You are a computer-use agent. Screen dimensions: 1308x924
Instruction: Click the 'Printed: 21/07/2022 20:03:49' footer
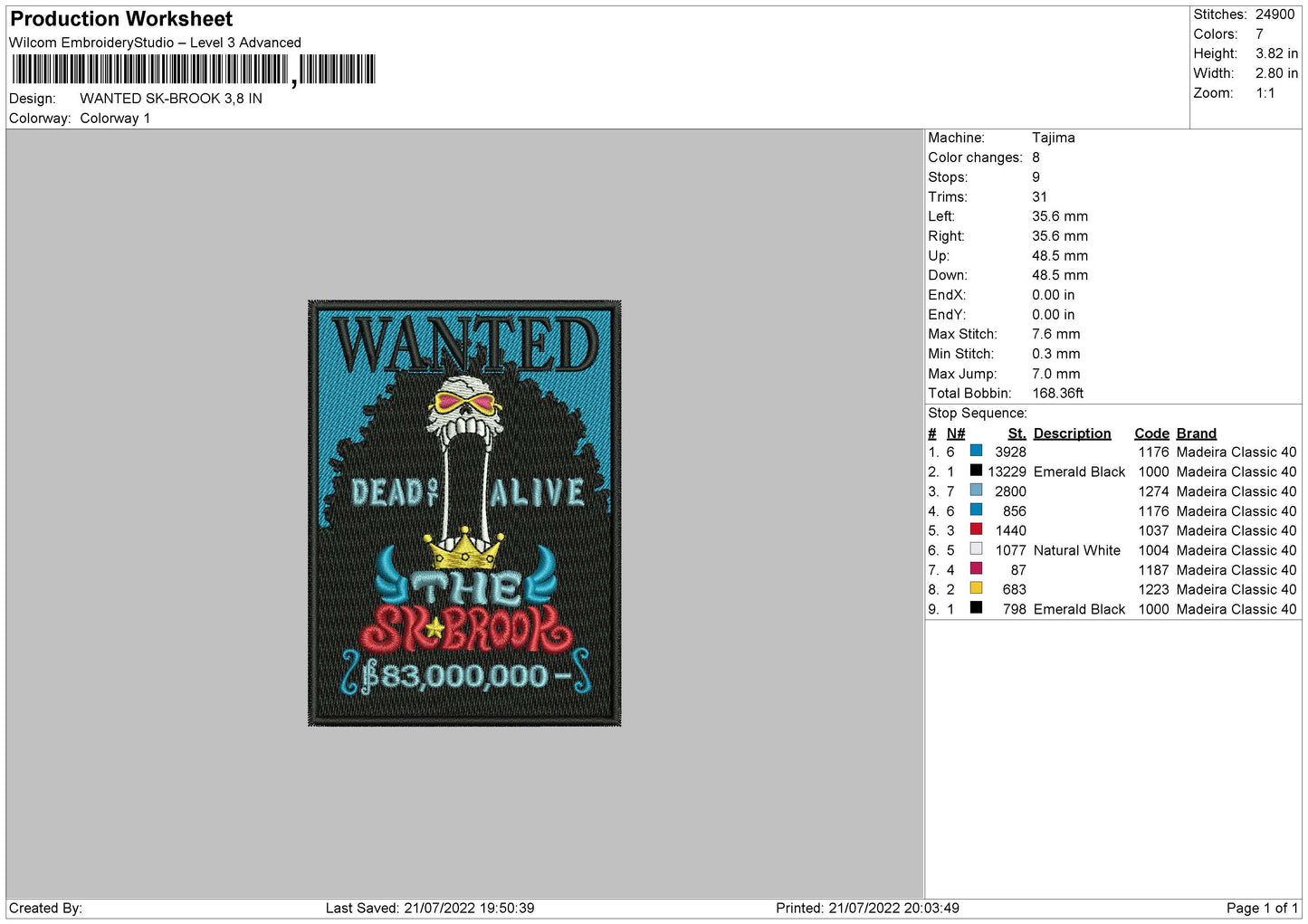click(x=867, y=908)
